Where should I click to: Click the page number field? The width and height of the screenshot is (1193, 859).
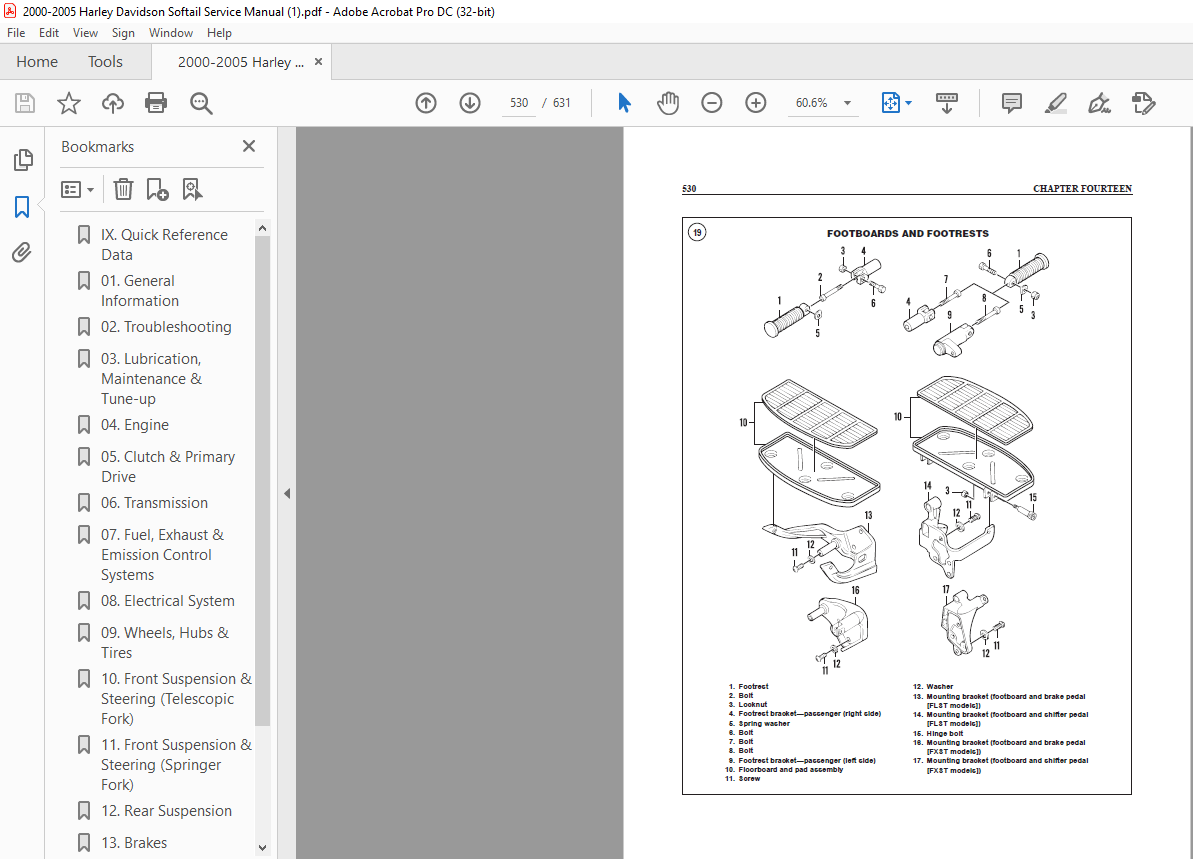[x=519, y=103]
